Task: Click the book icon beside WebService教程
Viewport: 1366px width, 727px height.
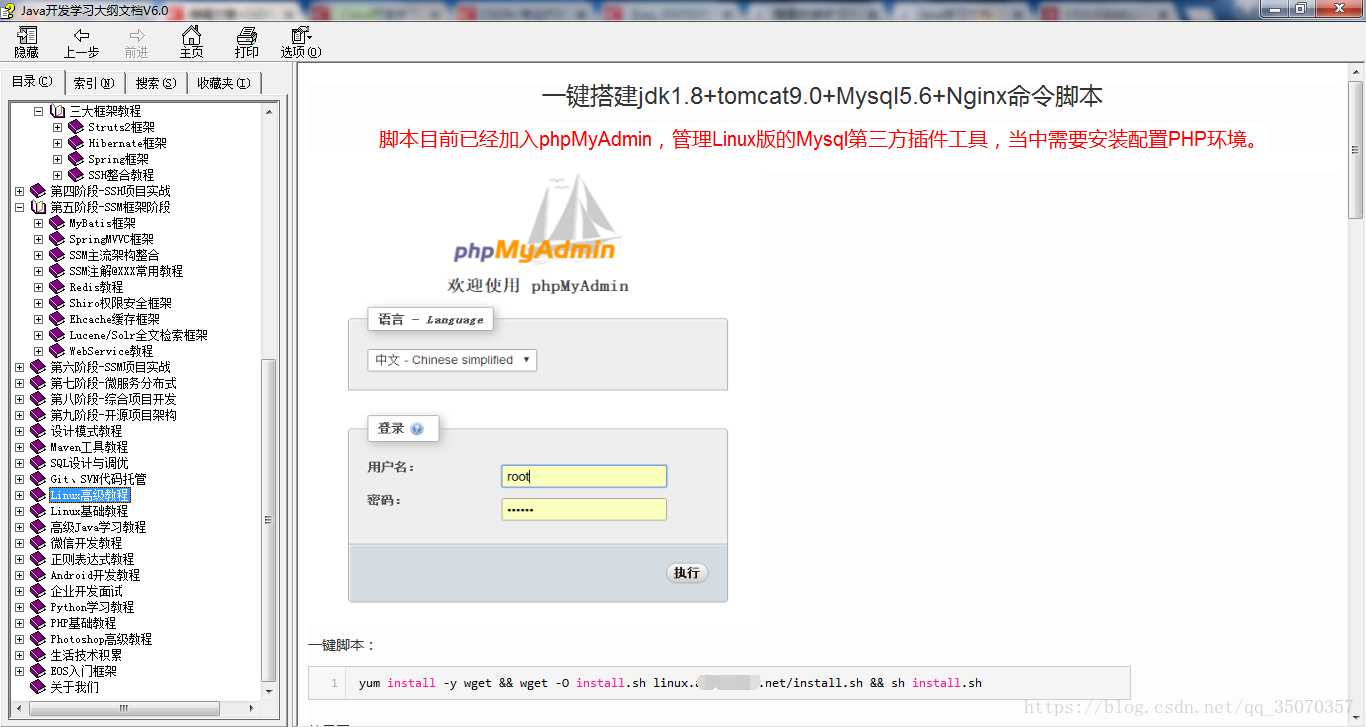Action: coord(57,351)
